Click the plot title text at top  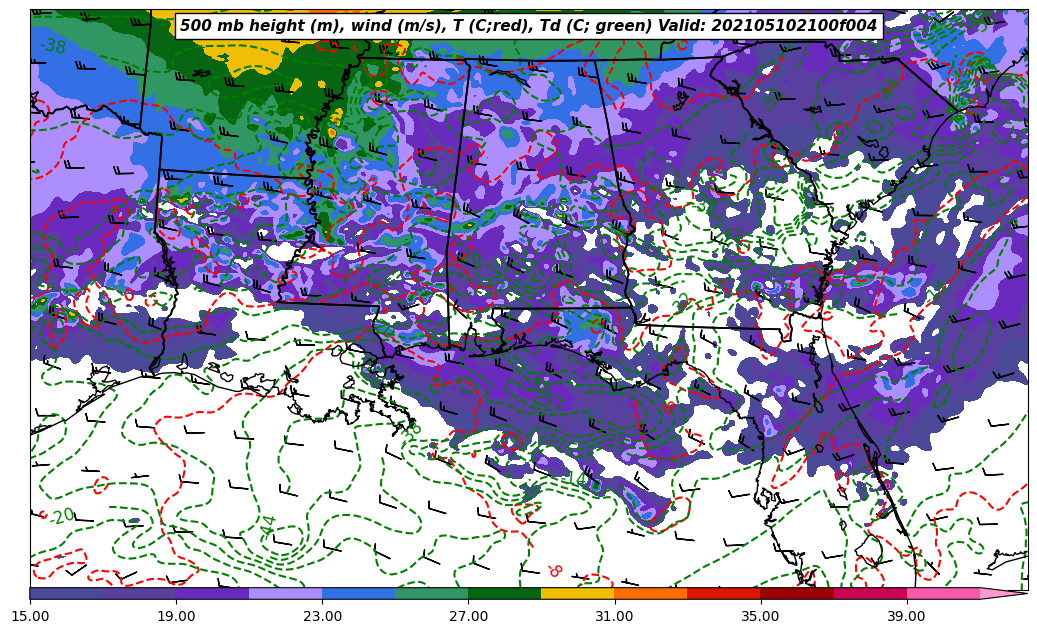coord(528,26)
